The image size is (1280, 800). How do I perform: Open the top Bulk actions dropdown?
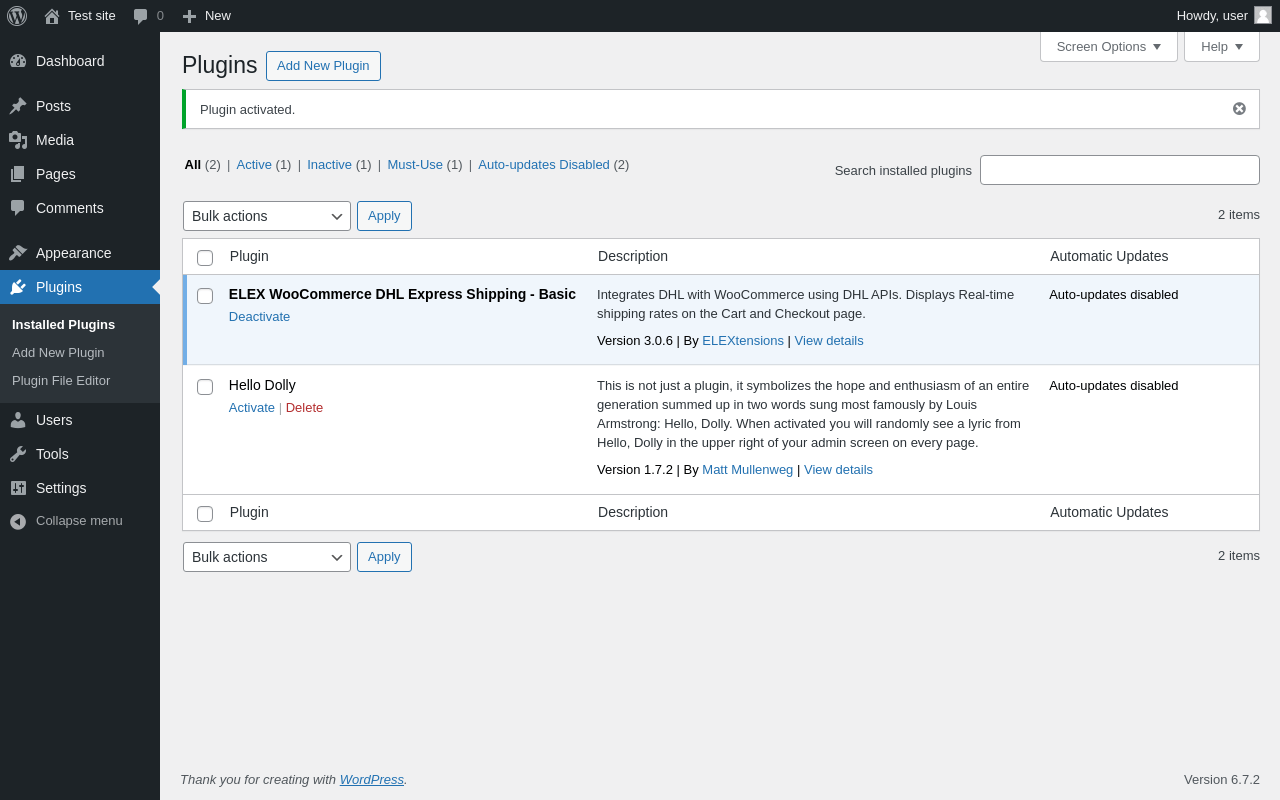point(266,216)
